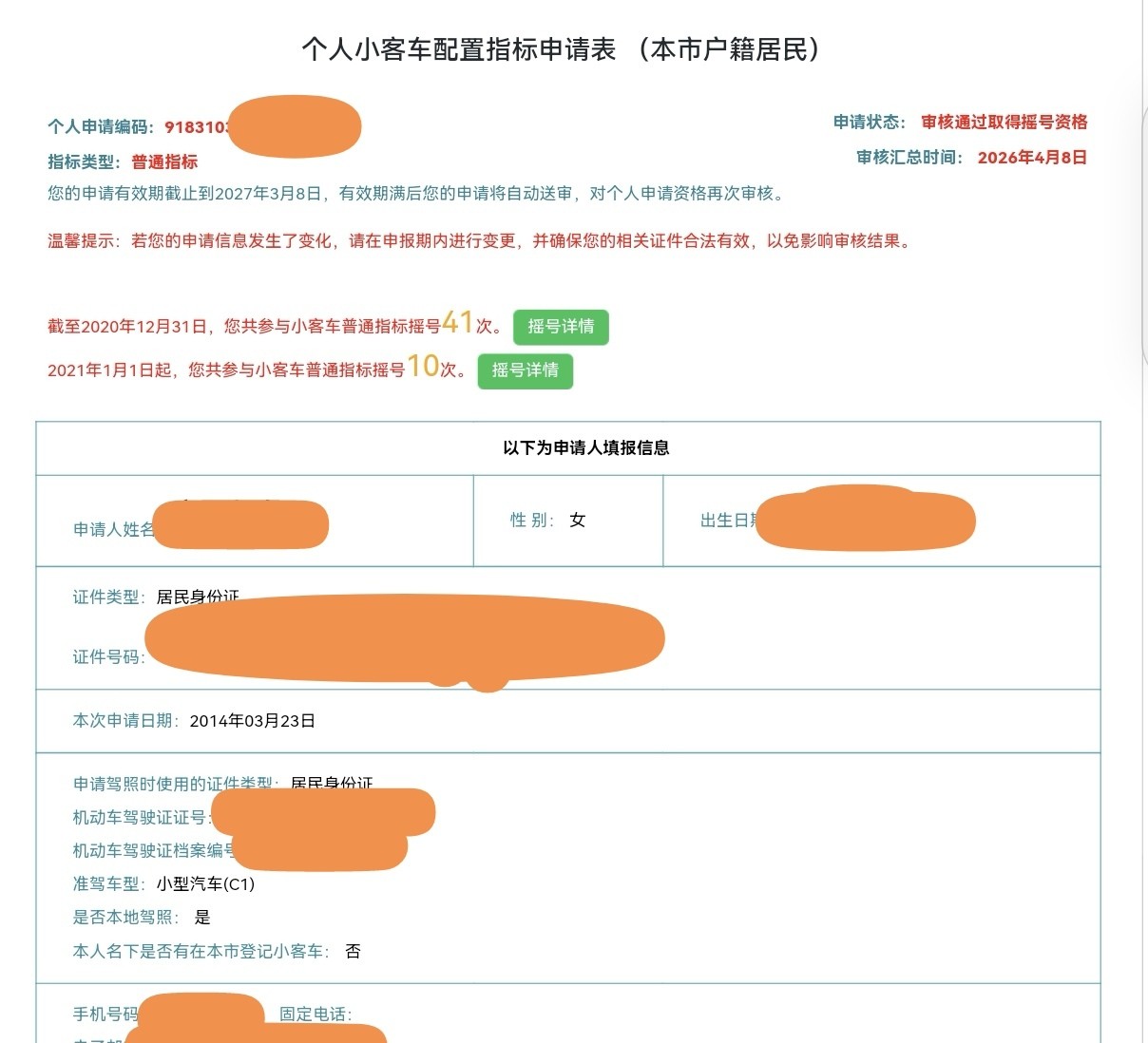Screen dimensions: 1148x1043
Task: Click the validity notice ending 2027年3月8日
Action: pyautogui.click(x=416, y=194)
